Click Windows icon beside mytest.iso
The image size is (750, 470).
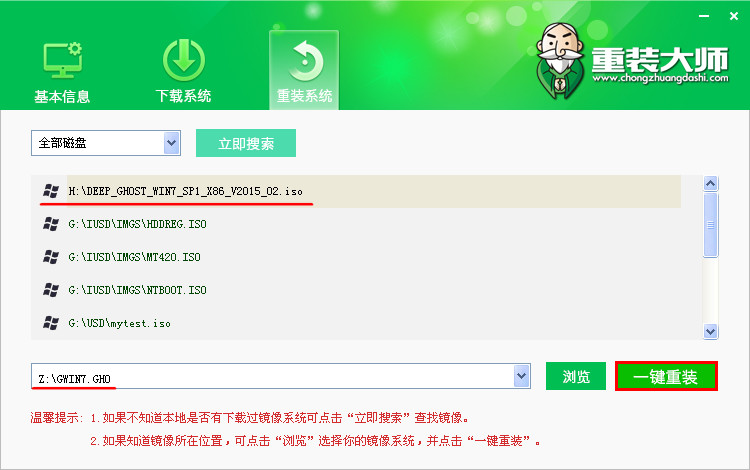click(x=51, y=323)
